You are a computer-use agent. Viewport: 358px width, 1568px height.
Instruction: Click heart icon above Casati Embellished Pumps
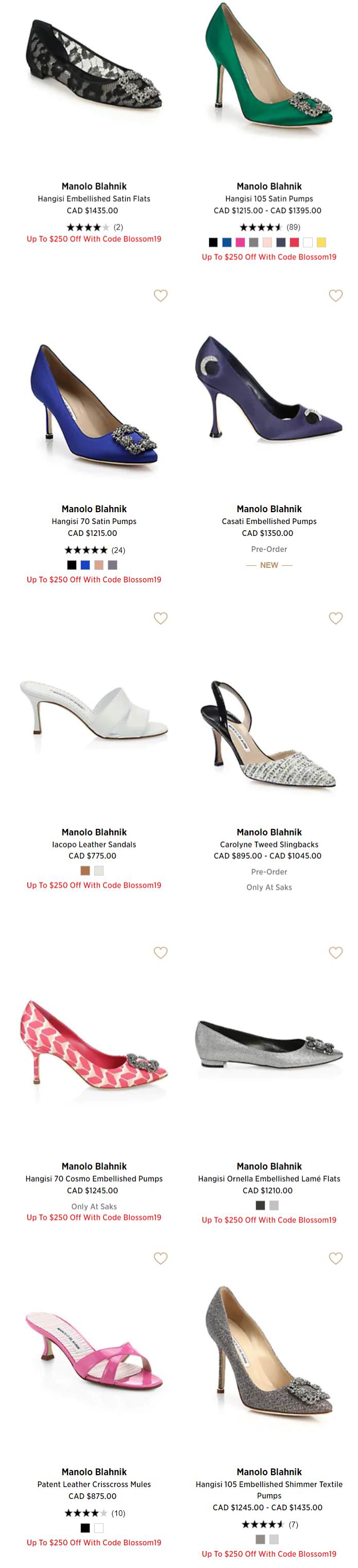(x=335, y=295)
